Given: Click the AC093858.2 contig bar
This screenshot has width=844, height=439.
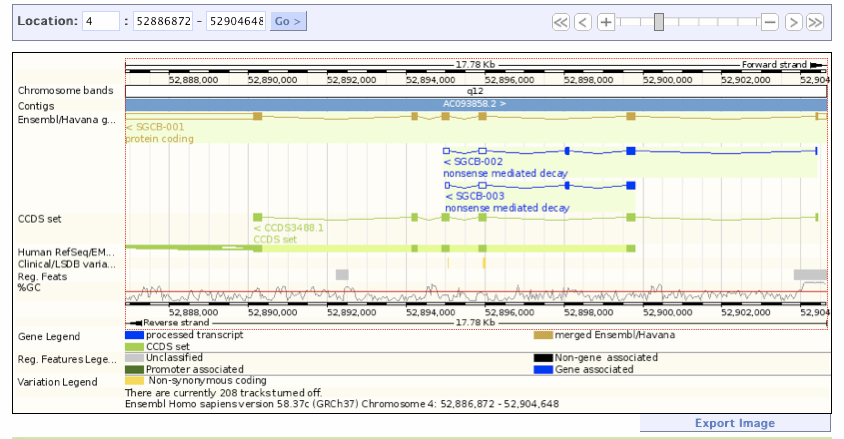Looking at the screenshot, I should (475, 104).
